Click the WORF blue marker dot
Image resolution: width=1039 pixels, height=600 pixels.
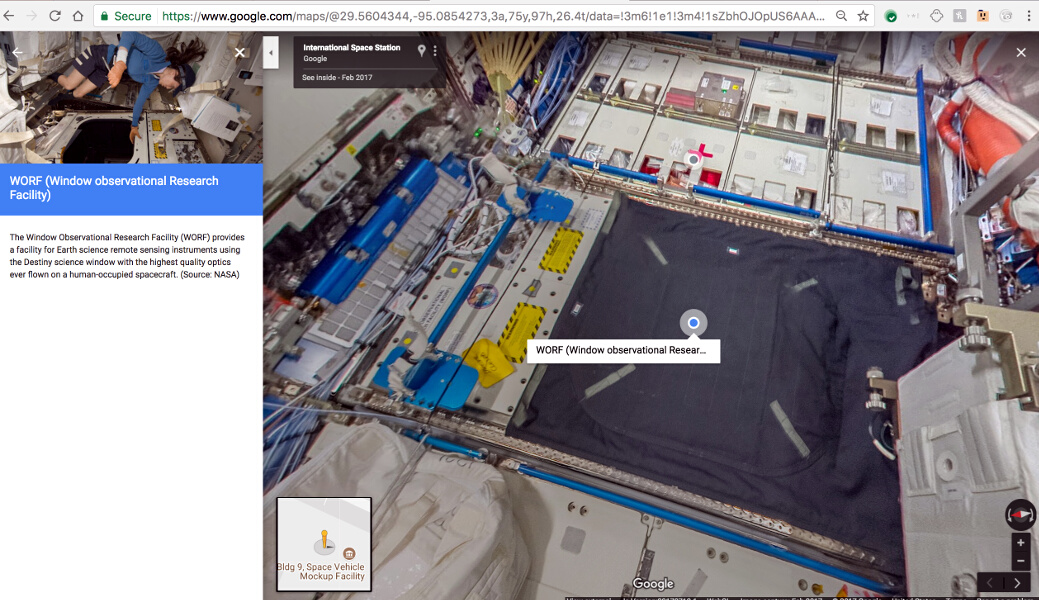[693, 322]
